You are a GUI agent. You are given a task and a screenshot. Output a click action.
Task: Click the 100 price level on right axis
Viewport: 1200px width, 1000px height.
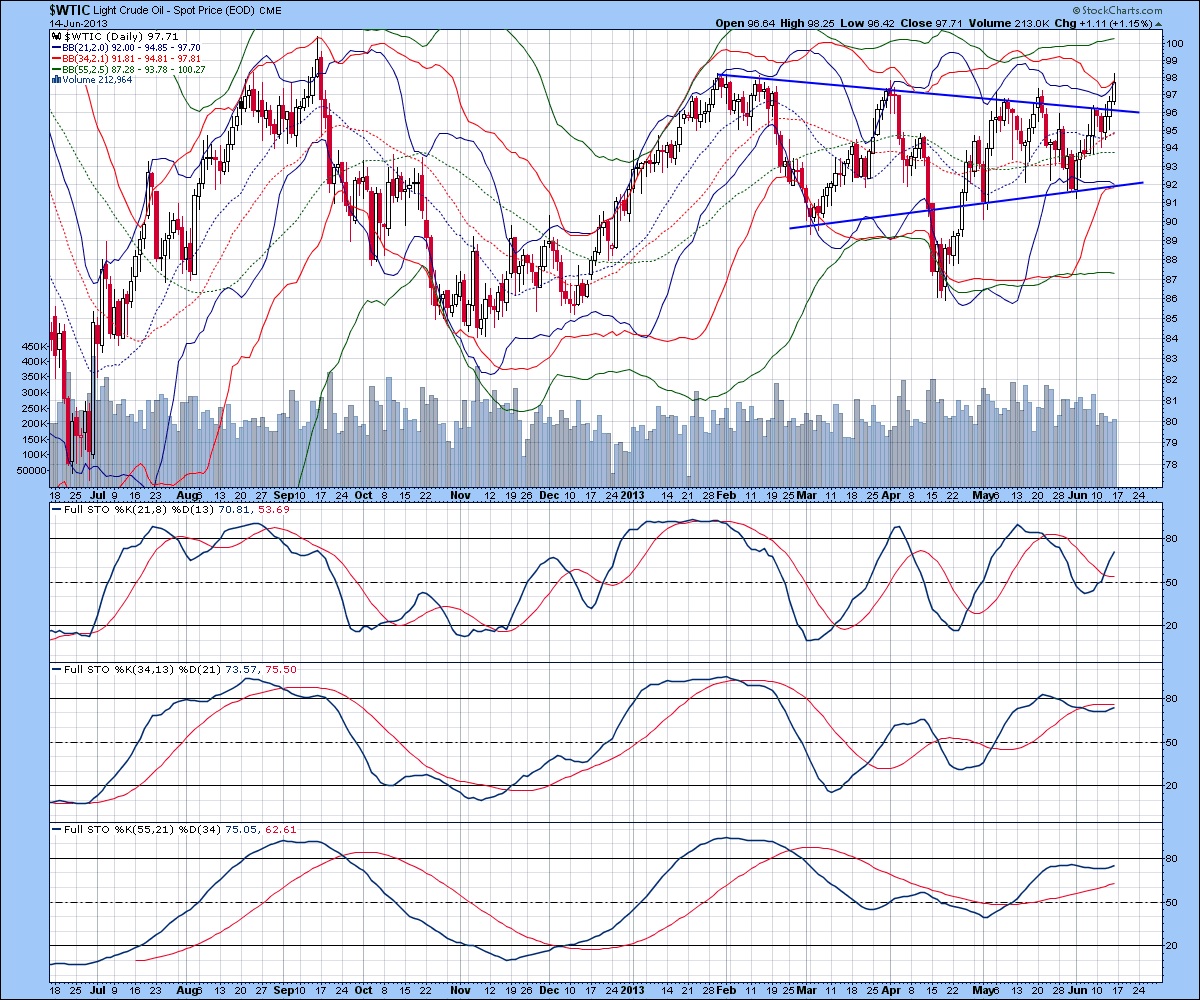pyautogui.click(x=1174, y=43)
